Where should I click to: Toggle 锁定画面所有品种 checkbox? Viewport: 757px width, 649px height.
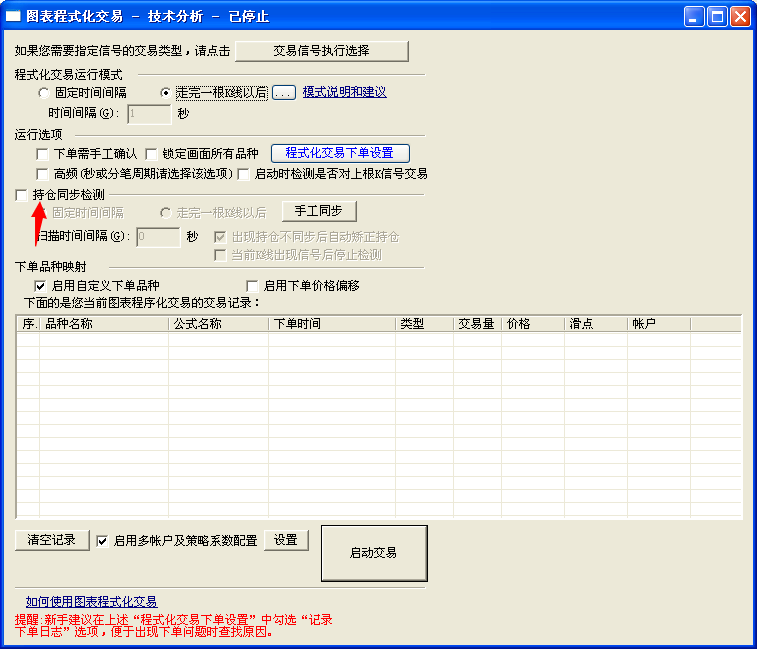click(x=152, y=154)
